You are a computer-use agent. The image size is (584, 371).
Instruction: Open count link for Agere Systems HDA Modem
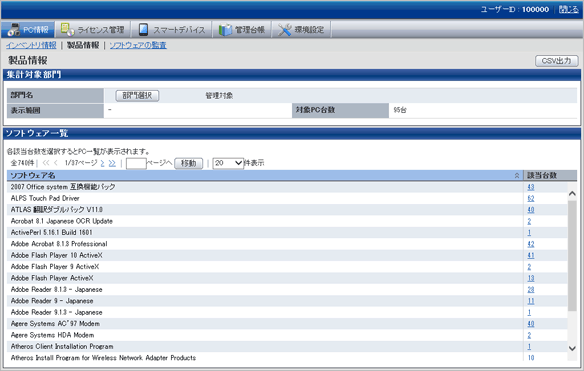pyautogui.click(x=529, y=335)
